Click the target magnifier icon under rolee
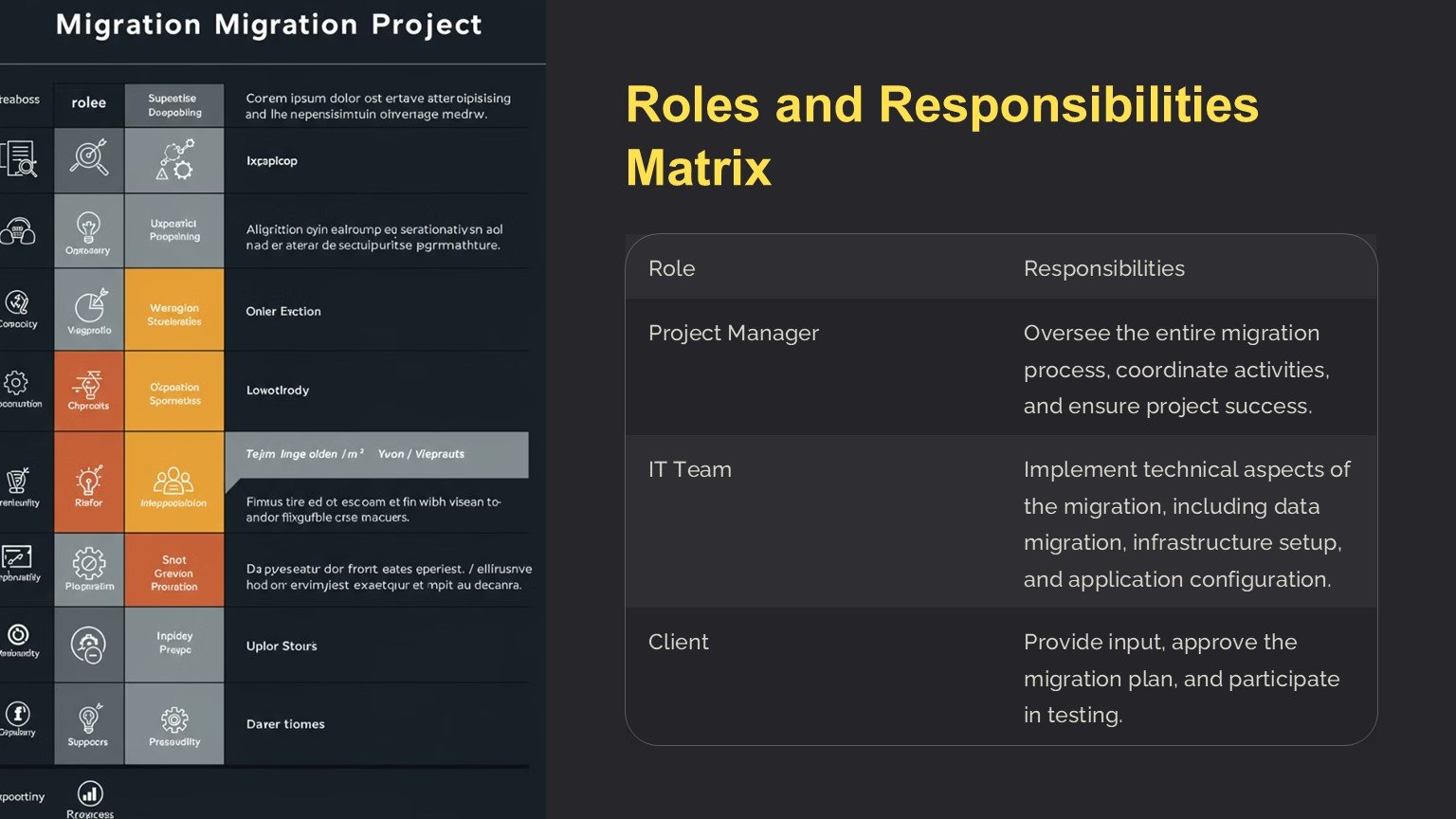This screenshot has height=819, width=1456. [89, 158]
